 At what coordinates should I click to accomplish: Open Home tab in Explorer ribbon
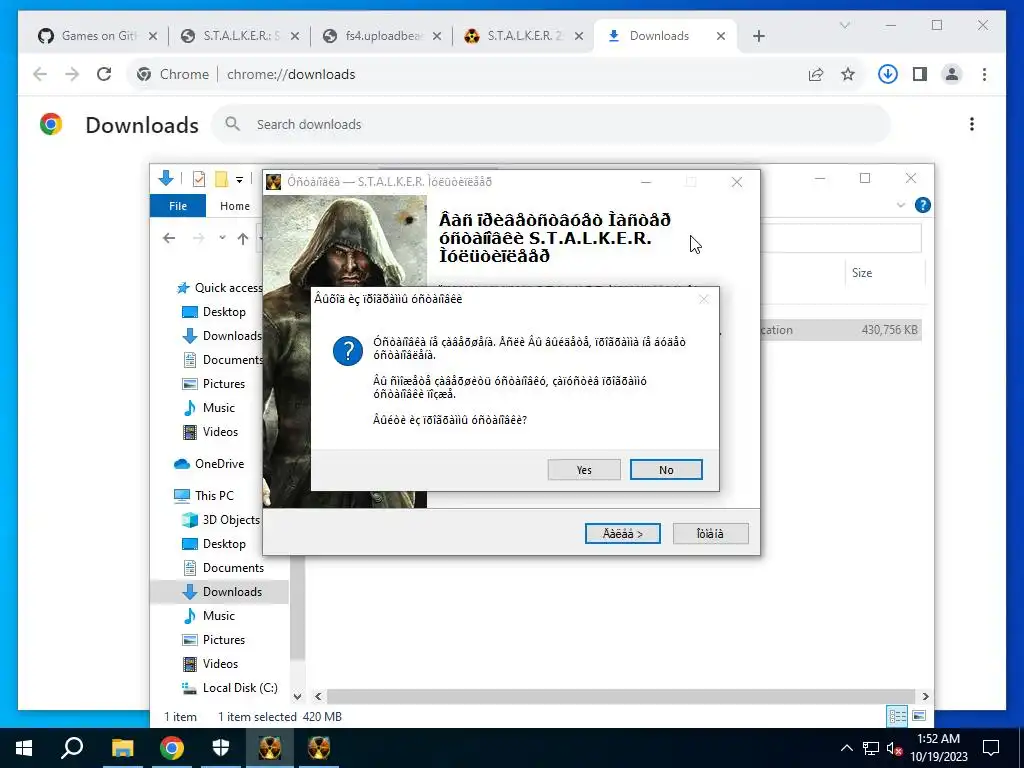click(x=234, y=206)
